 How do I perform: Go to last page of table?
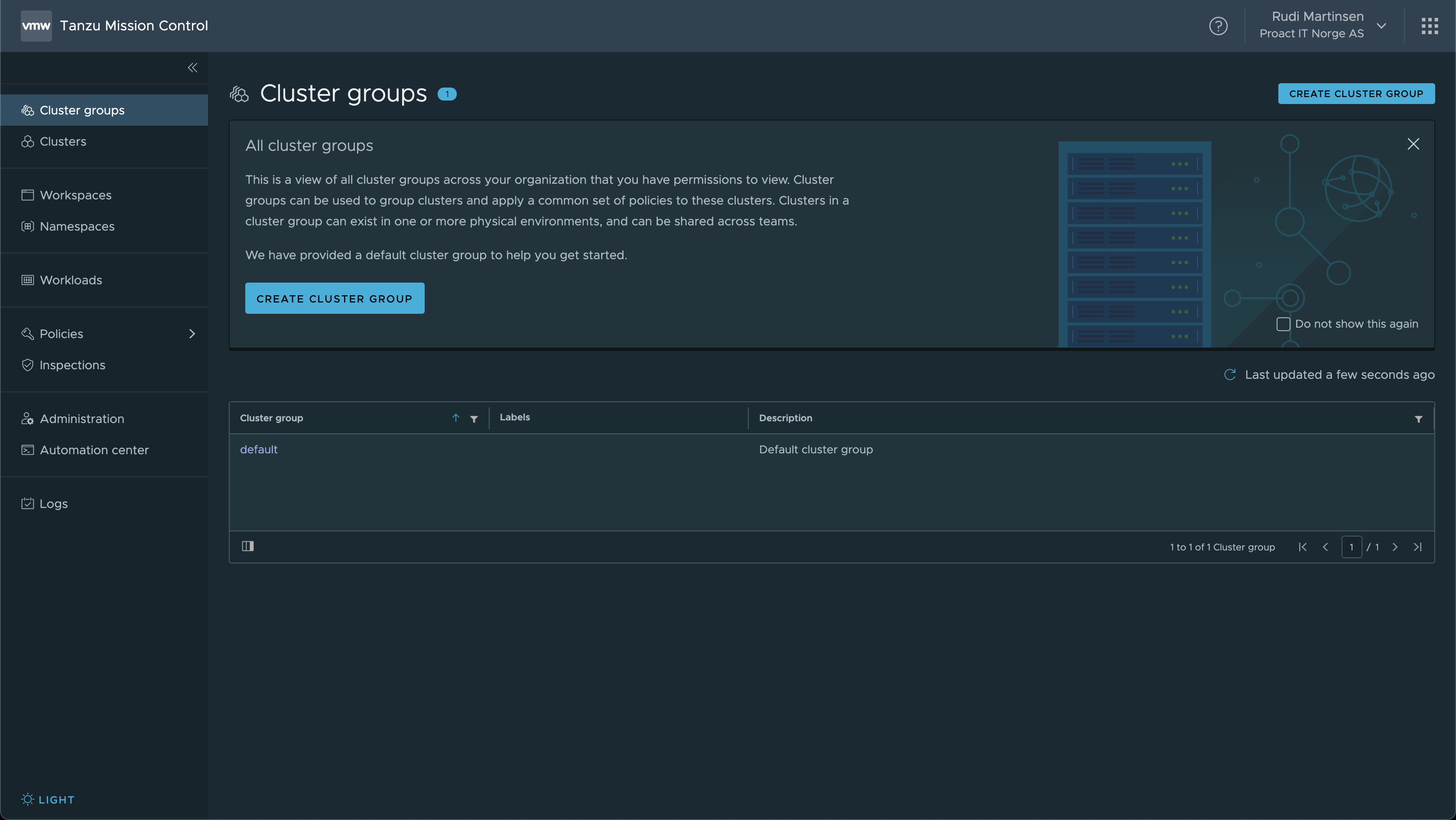tap(1417, 547)
